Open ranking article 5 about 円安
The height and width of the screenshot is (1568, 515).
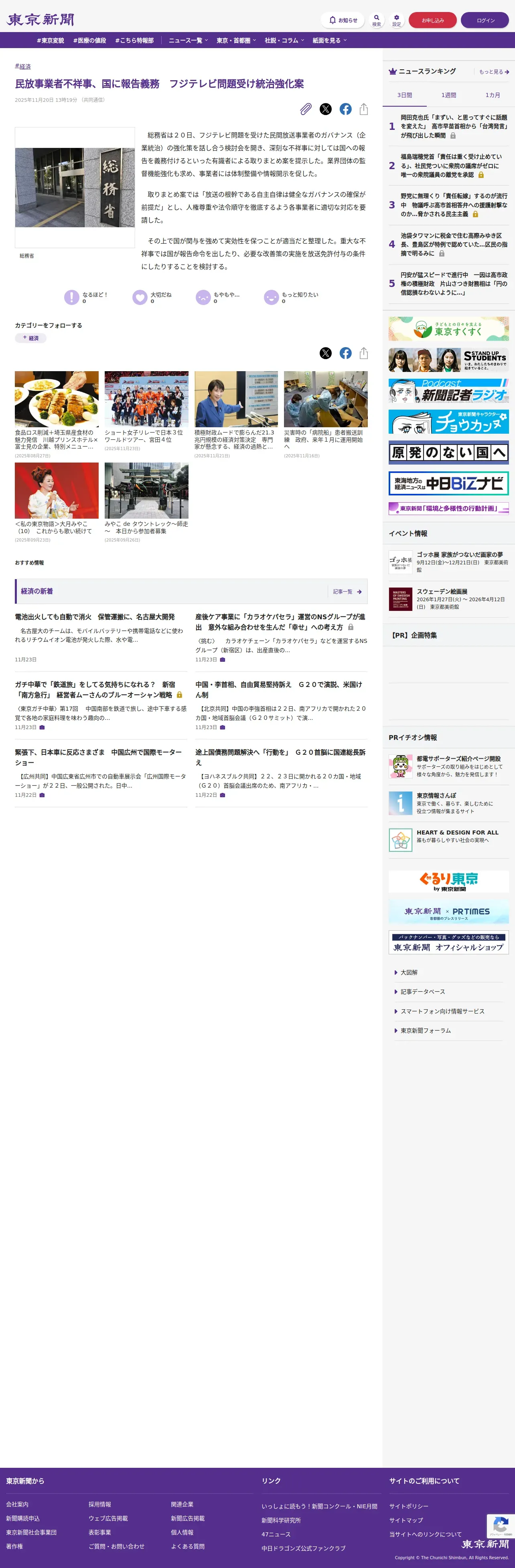click(x=454, y=284)
